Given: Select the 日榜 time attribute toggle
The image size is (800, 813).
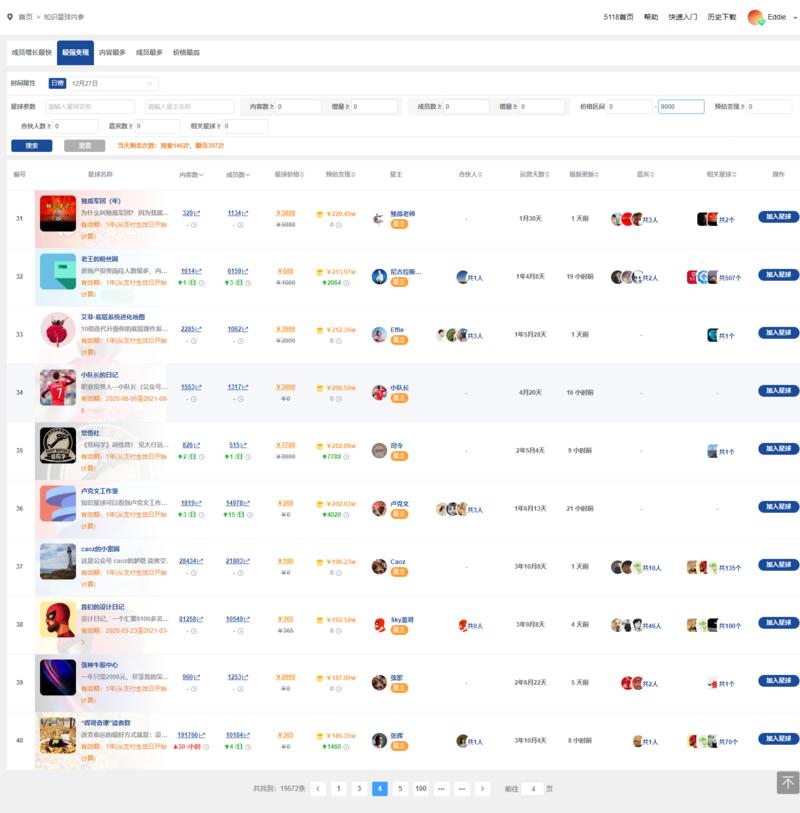Looking at the screenshot, I should (x=57, y=83).
